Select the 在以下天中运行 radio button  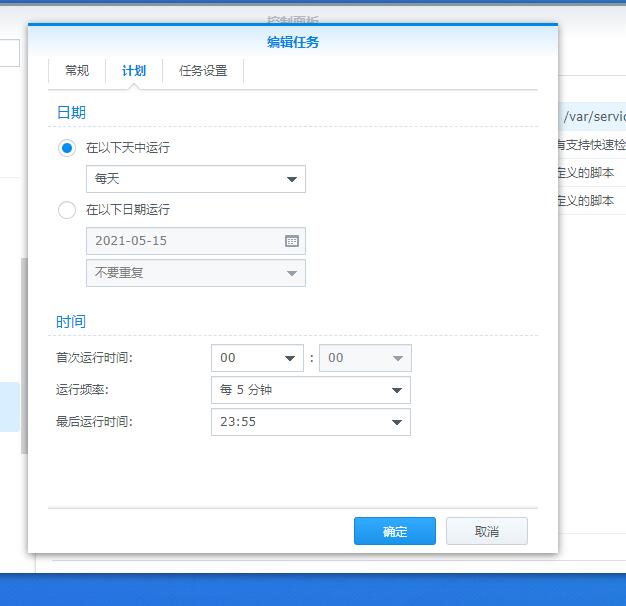click(x=67, y=148)
